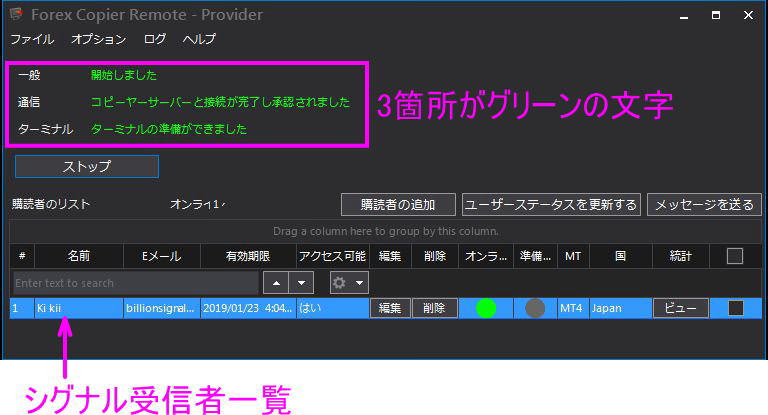Select the 2019/01/23 expiry cell
Screen dimensions: 768x415
point(248,308)
